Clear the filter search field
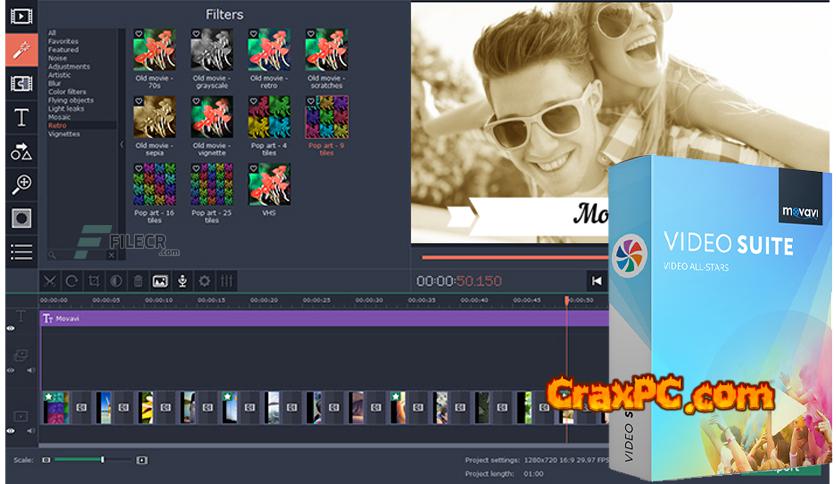The width and height of the screenshot is (836, 484). coord(111,255)
